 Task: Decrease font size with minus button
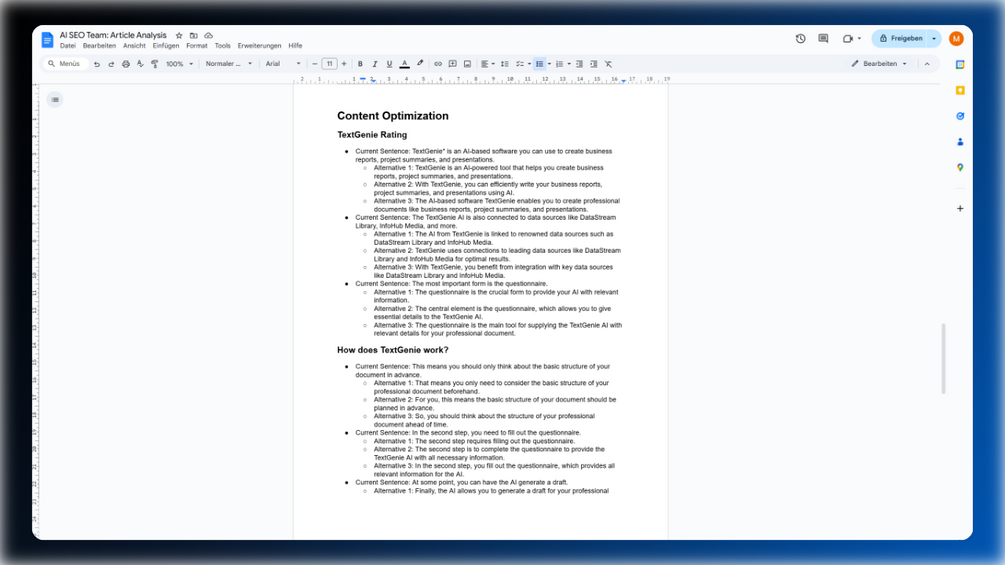coord(315,64)
